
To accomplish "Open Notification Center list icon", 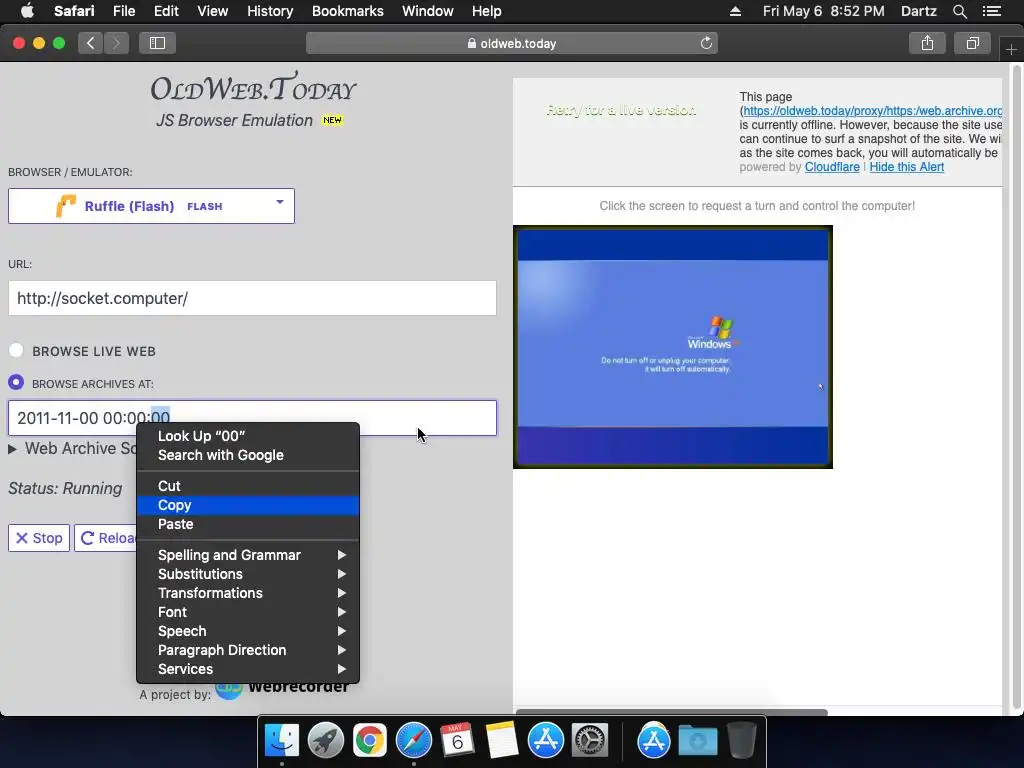I will [x=992, y=11].
